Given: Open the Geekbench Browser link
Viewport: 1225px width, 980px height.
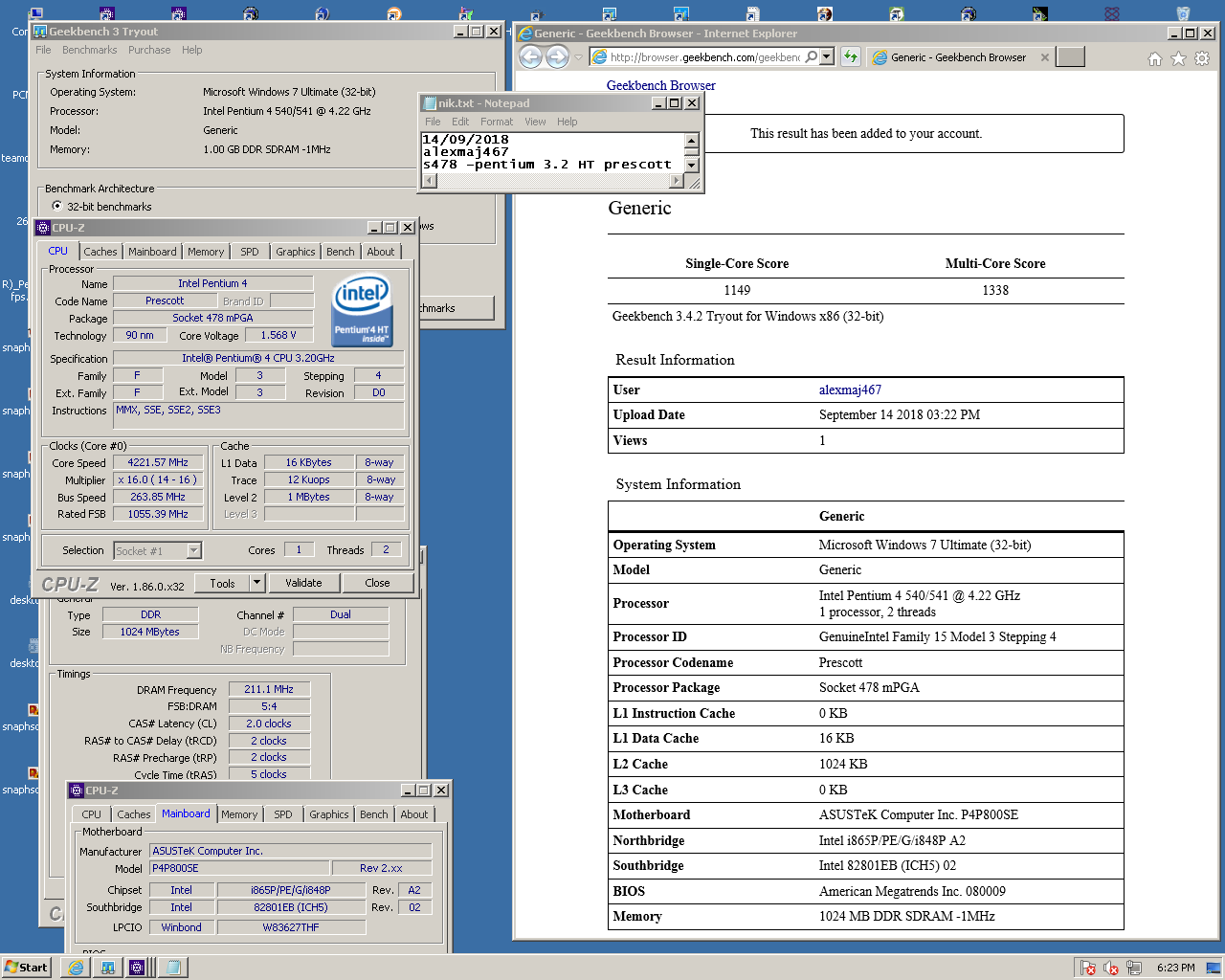Looking at the screenshot, I should tap(660, 85).
